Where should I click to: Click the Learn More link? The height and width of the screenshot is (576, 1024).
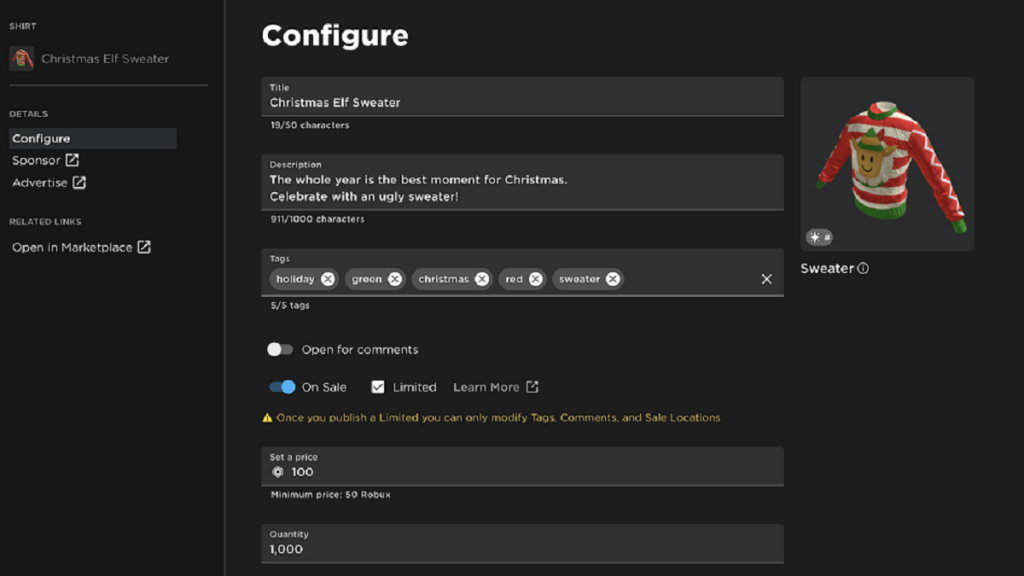tap(496, 387)
